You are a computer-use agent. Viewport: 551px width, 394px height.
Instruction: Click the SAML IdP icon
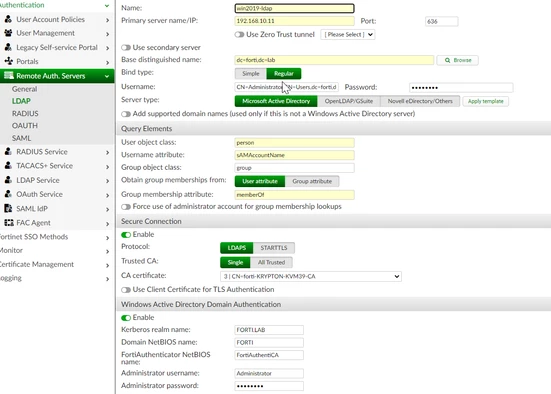point(8,208)
